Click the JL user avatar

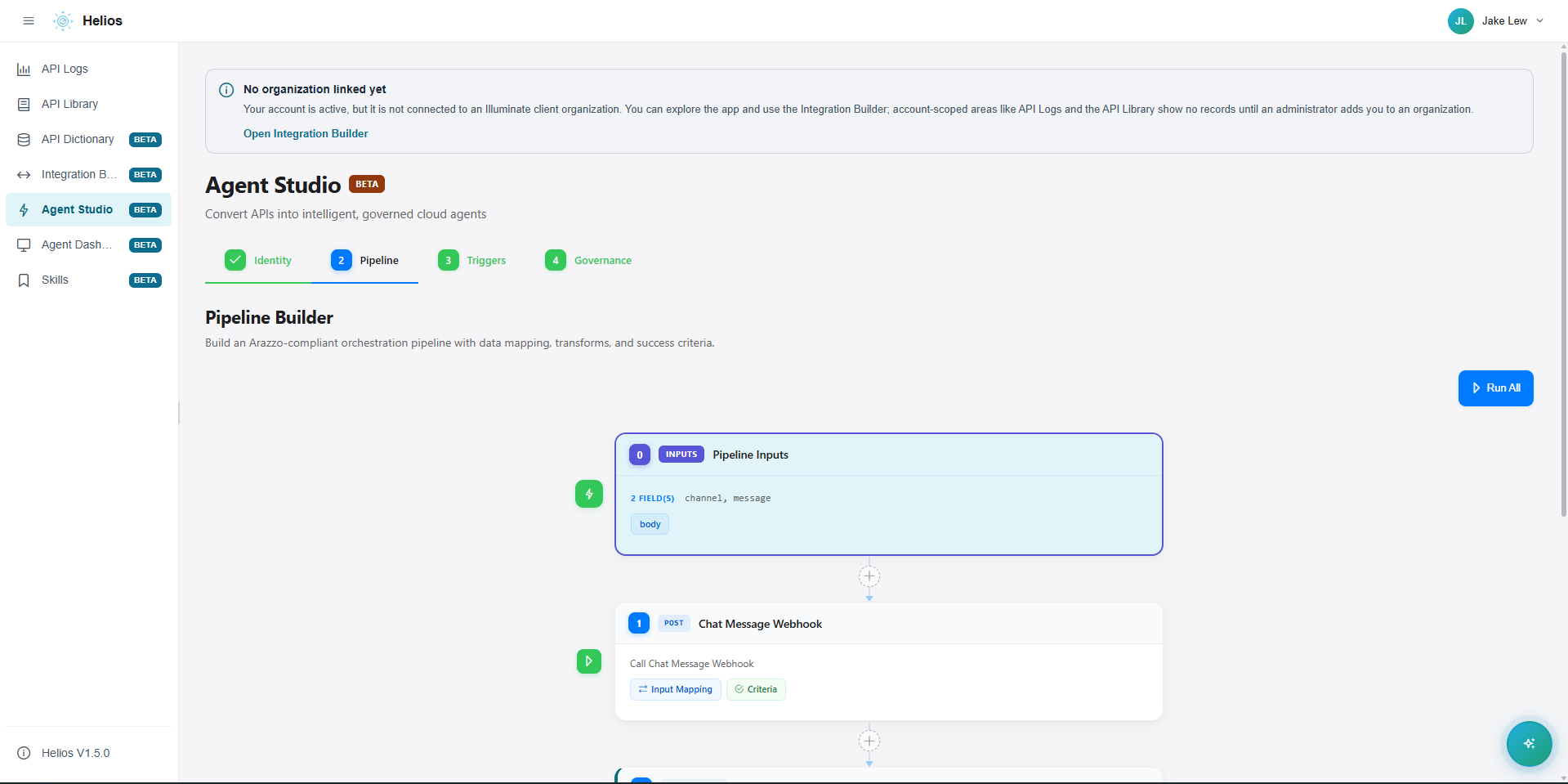coord(1460,21)
